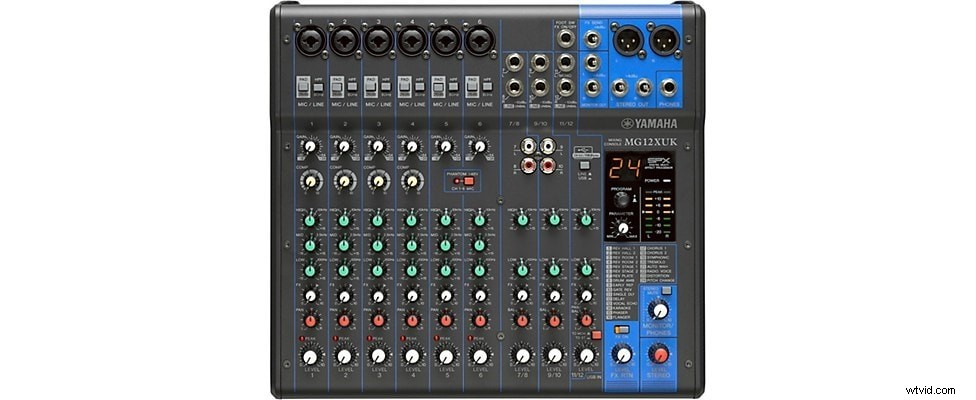This screenshot has width=976, height=400.
Task: Click the channel 3 MID EQ knob
Action: (378, 245)
